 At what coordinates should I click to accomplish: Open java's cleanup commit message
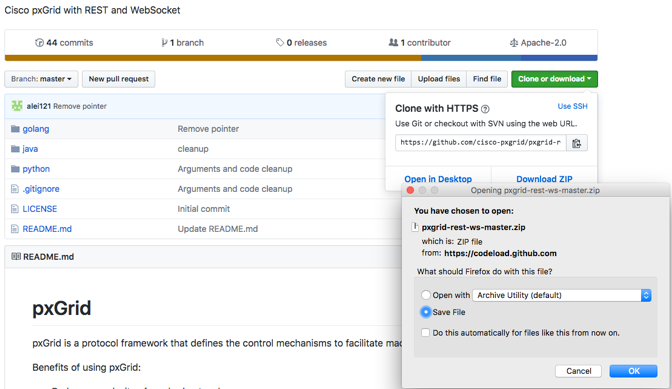pos(193,149)
